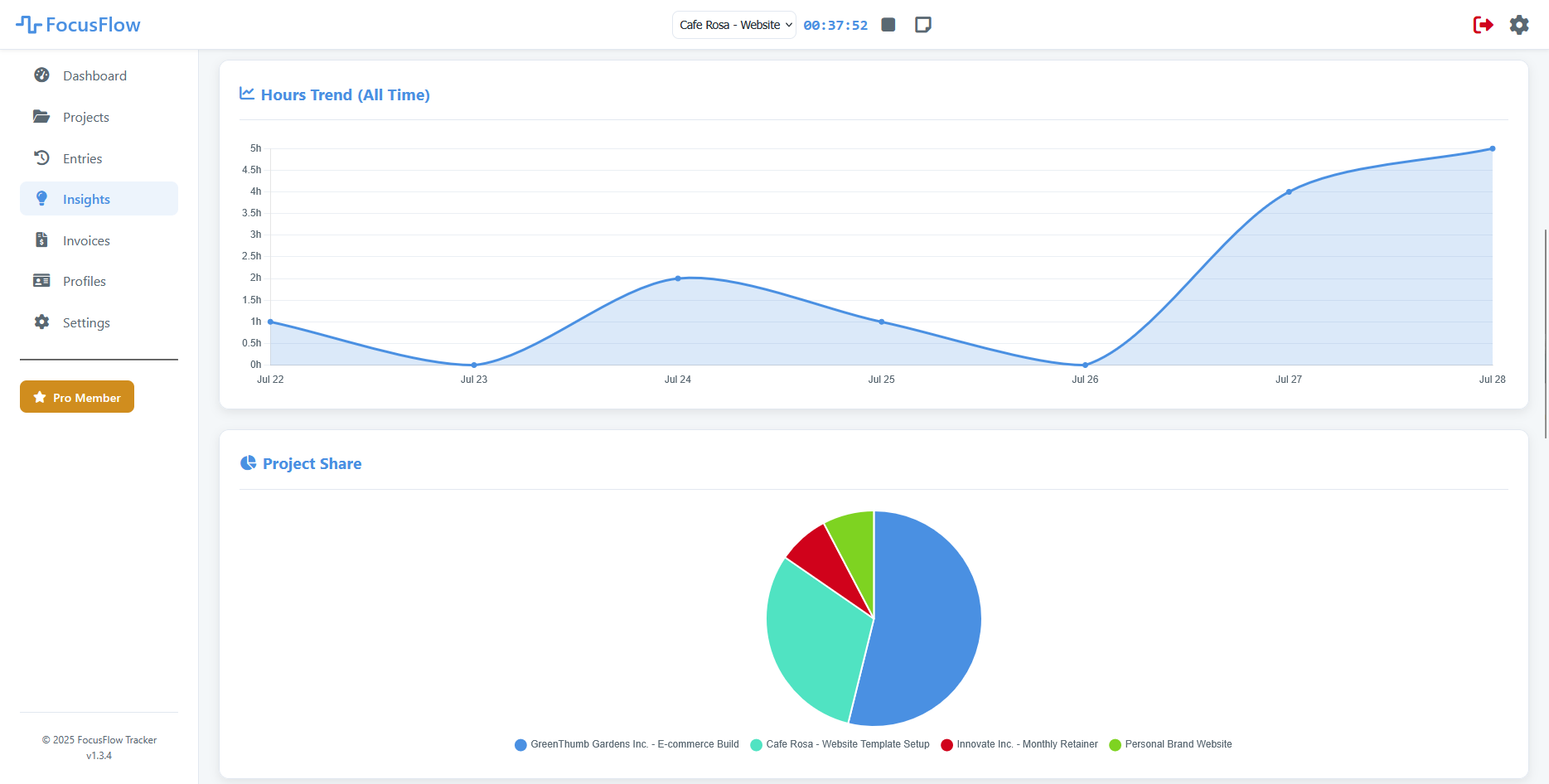Click the red logout icon
The width and height of the screenshot is (1549, 784).
1483,25
